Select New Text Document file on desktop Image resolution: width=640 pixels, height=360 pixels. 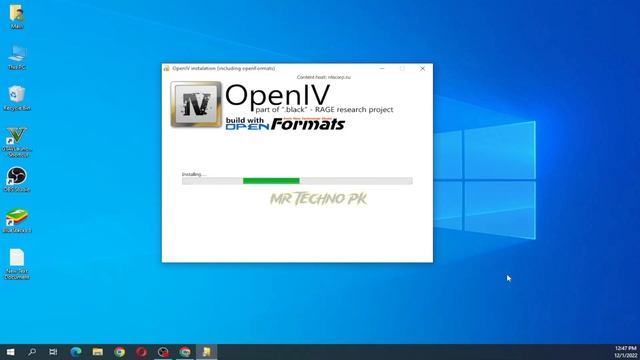click(17, 264)
